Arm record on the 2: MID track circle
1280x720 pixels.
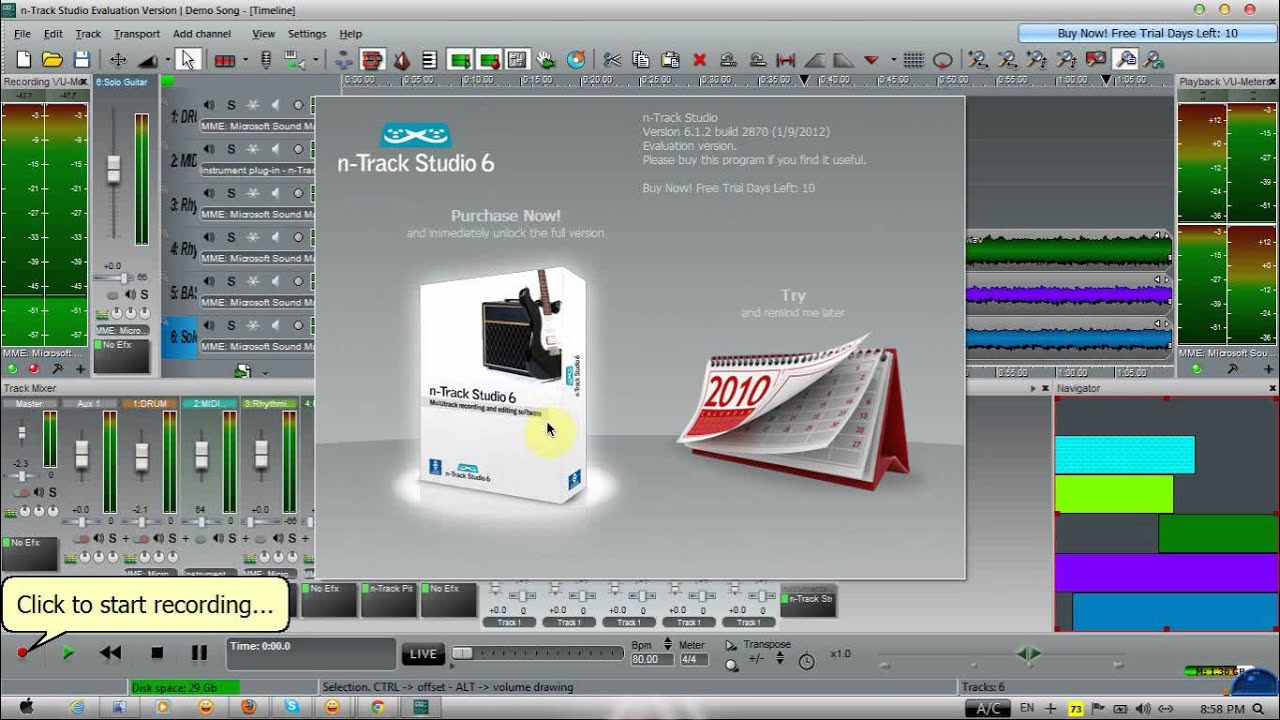297,149
